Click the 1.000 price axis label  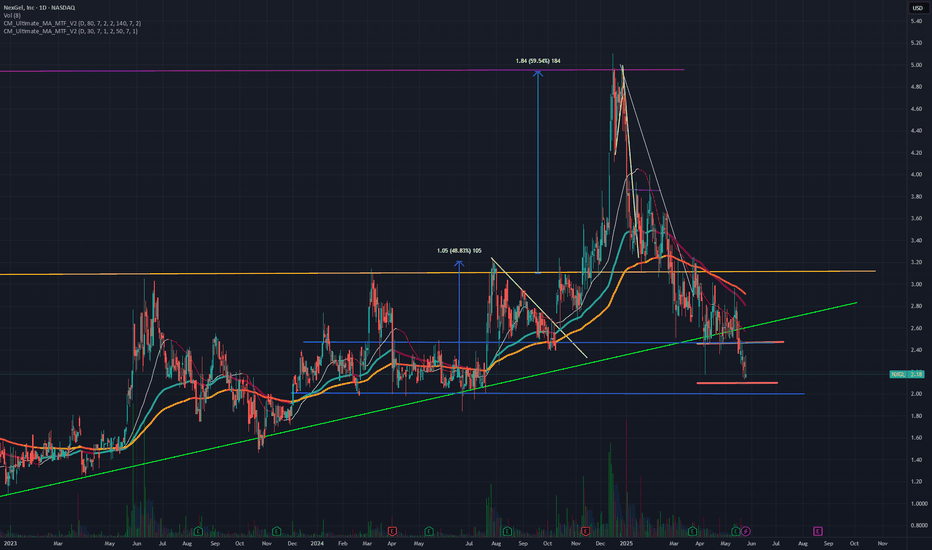coord(918,504)
